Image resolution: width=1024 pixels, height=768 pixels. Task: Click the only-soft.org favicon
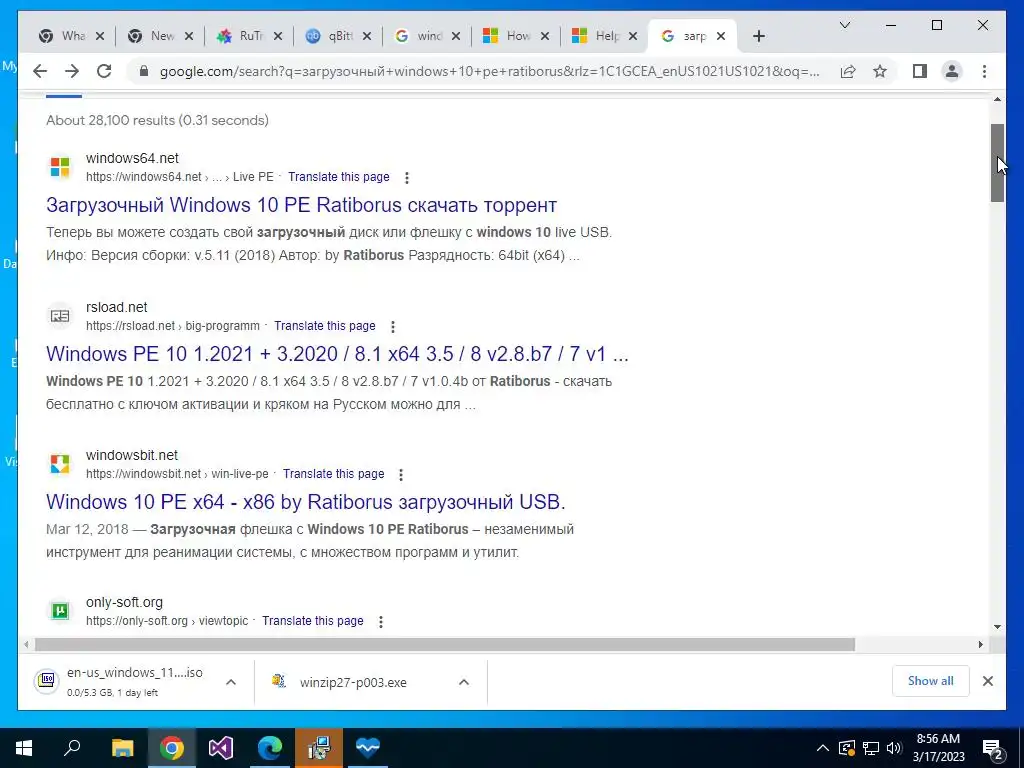[x=60, y=611]
